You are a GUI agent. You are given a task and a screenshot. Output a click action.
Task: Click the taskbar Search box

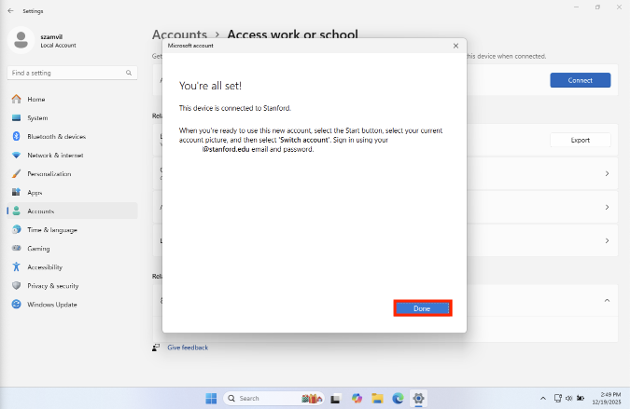point(273,398)
